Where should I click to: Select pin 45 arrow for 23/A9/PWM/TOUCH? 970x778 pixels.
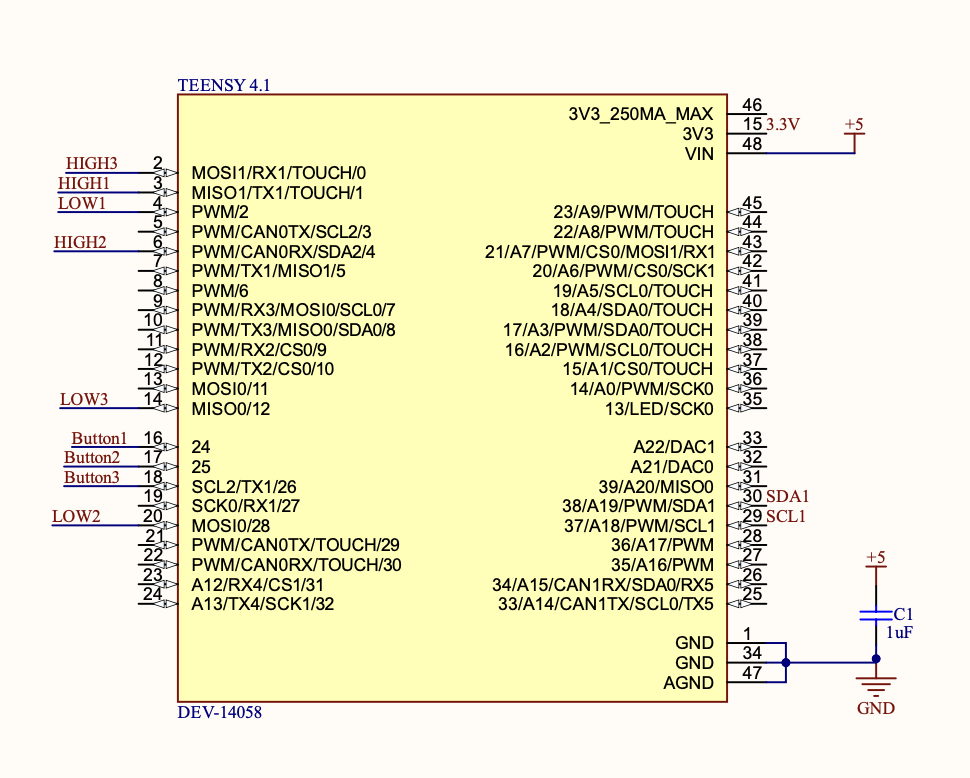(736, 212)
